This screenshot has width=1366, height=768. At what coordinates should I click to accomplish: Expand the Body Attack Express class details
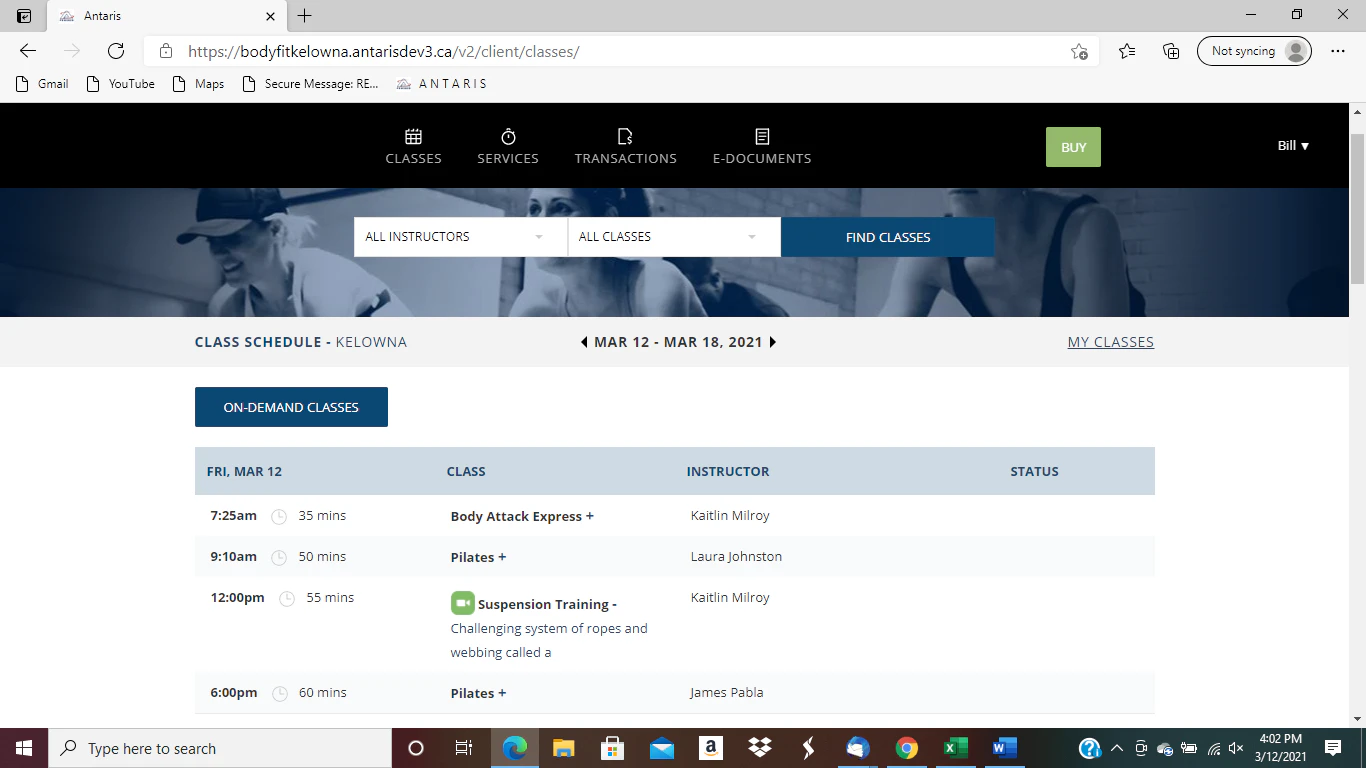click(589, 516)
